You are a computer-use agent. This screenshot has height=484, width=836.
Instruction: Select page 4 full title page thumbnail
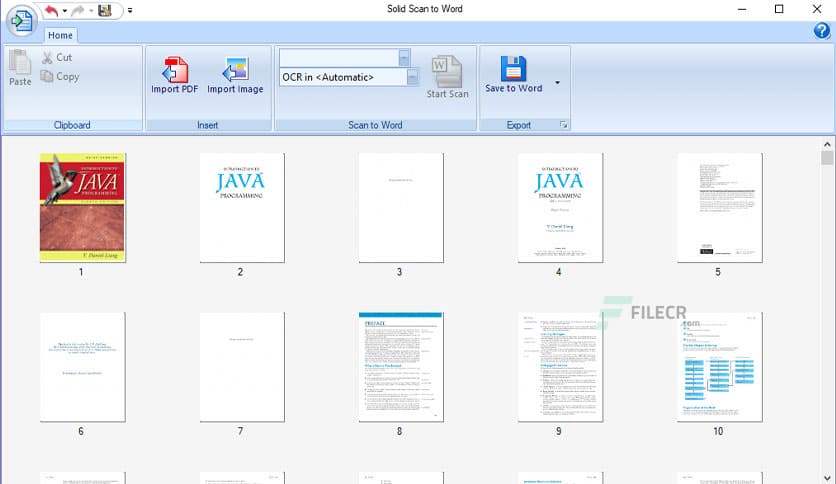560,207
